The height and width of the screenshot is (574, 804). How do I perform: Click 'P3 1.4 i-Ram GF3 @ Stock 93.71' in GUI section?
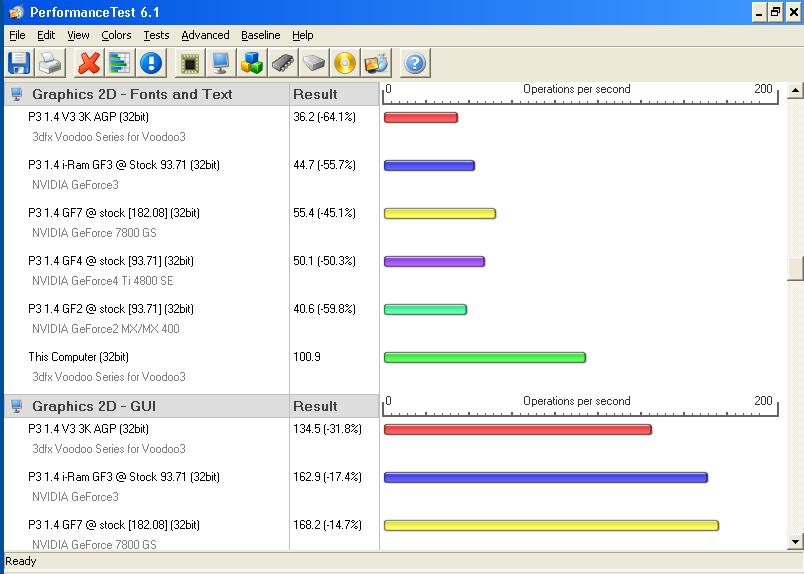[124, 477]
